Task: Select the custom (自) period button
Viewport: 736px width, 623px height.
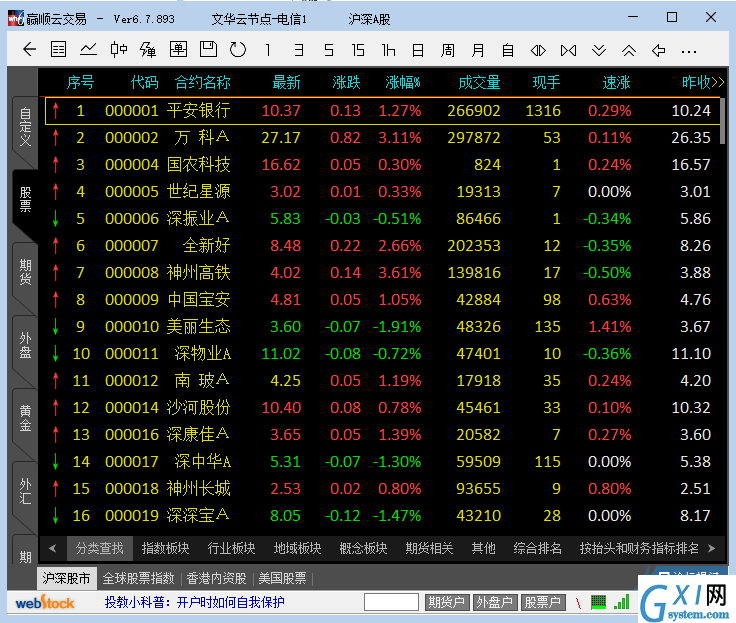Action: pyautogui.click(x=508, y=50)
